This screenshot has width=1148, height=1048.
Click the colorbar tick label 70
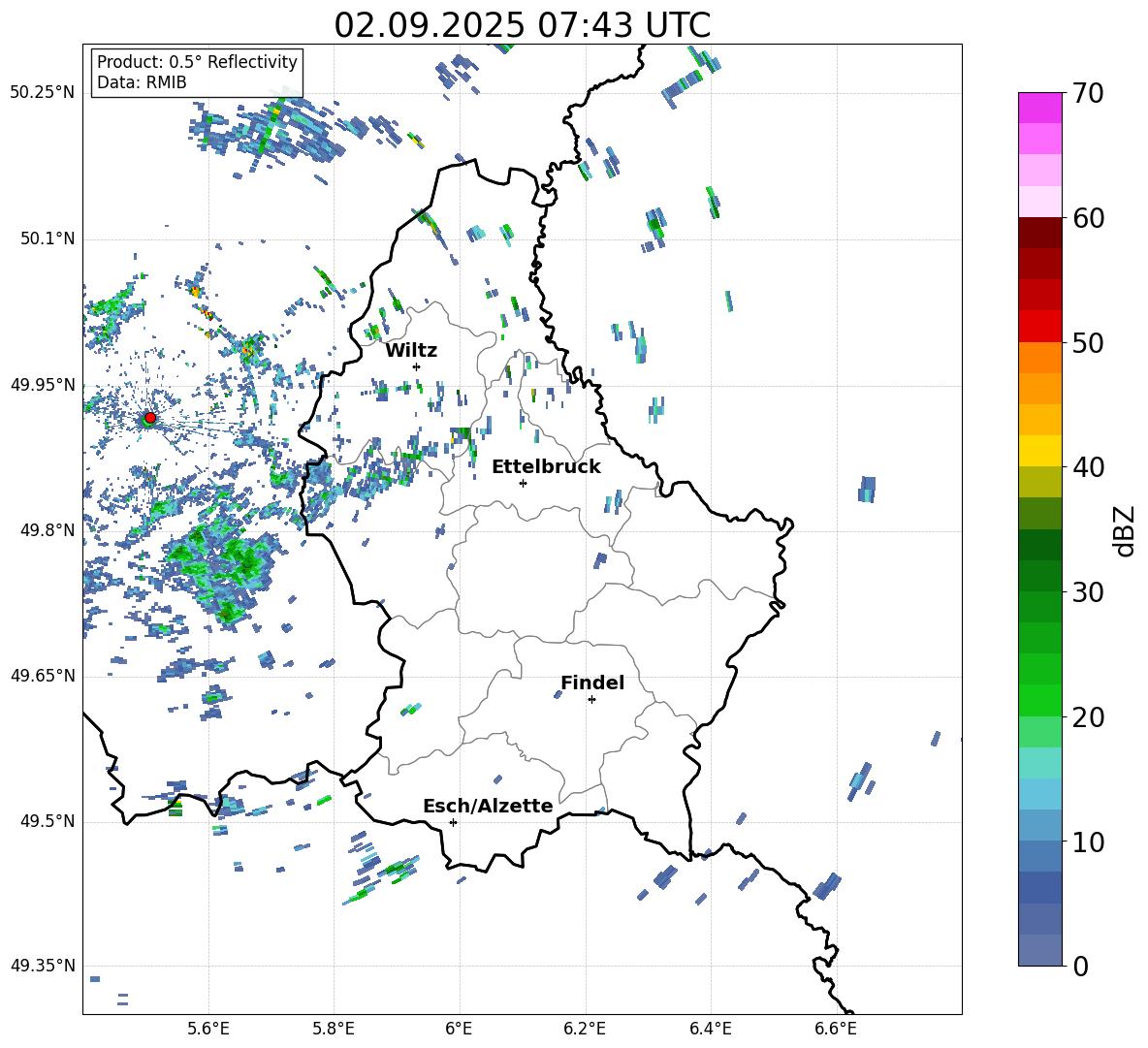pos(1088,93)
